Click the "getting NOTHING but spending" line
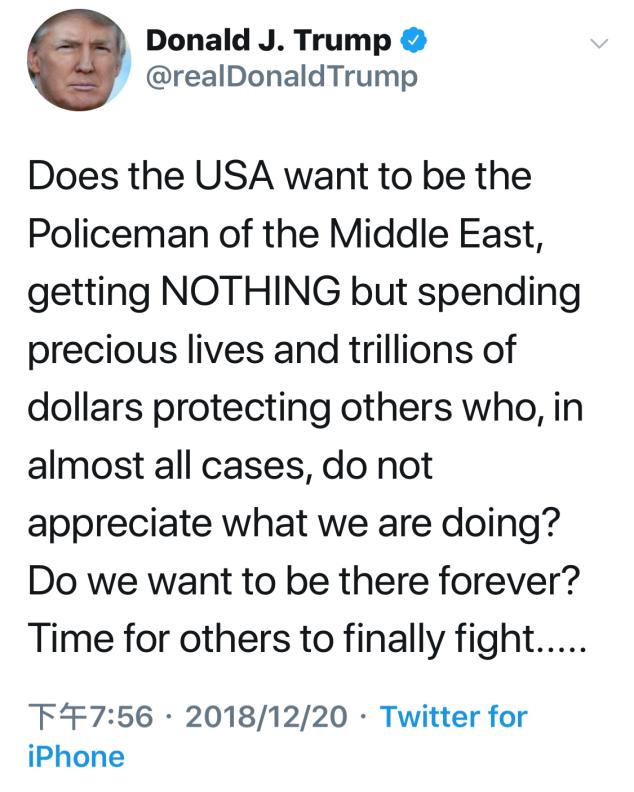The image size is (634, 792). [x=303, y=294]
